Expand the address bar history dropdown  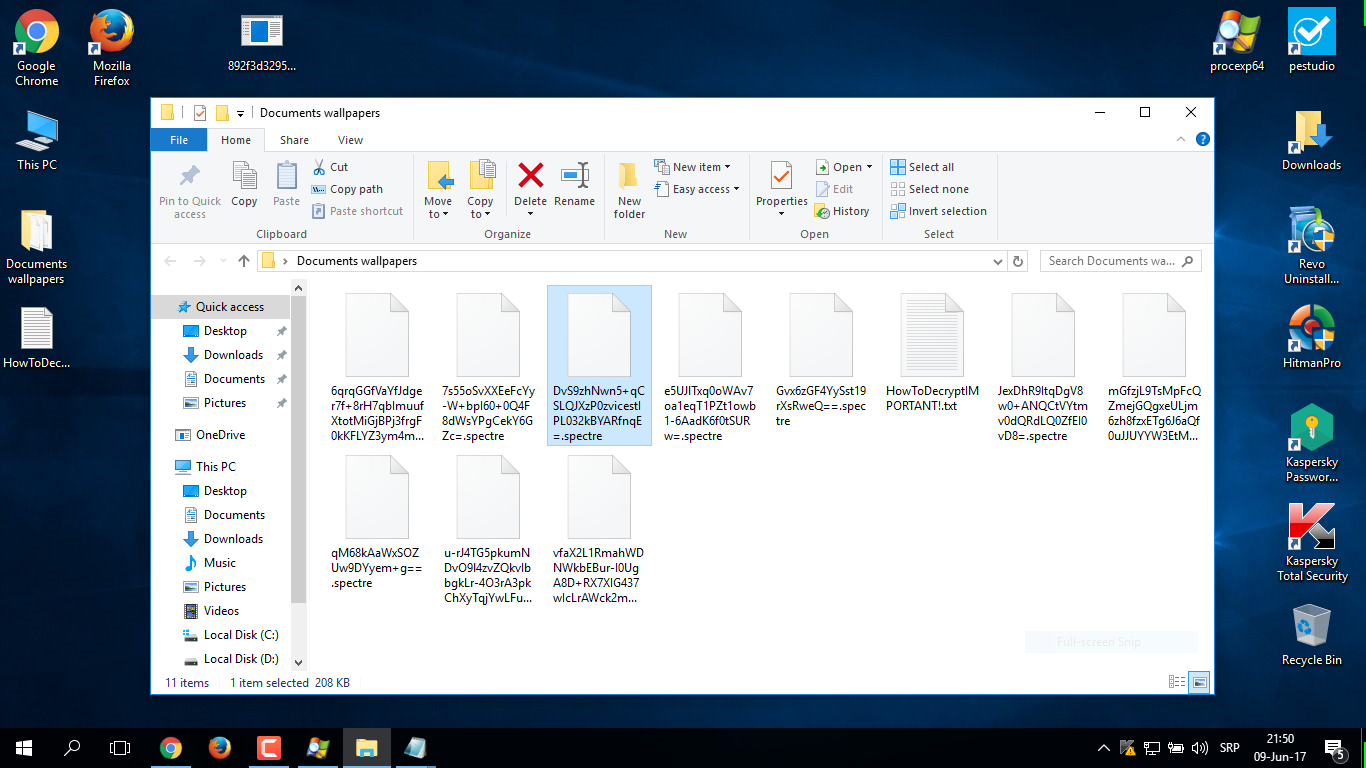[997, 261]
